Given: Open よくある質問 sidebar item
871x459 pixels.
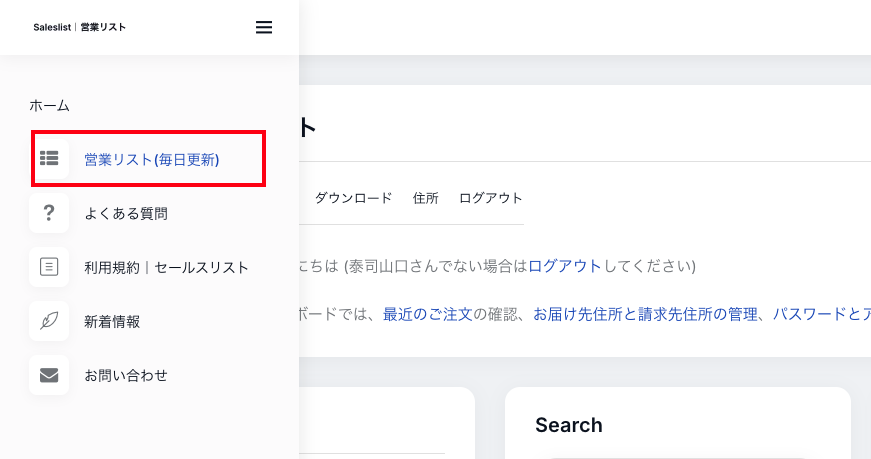Looking at the screenshot, I should point(126,213).
